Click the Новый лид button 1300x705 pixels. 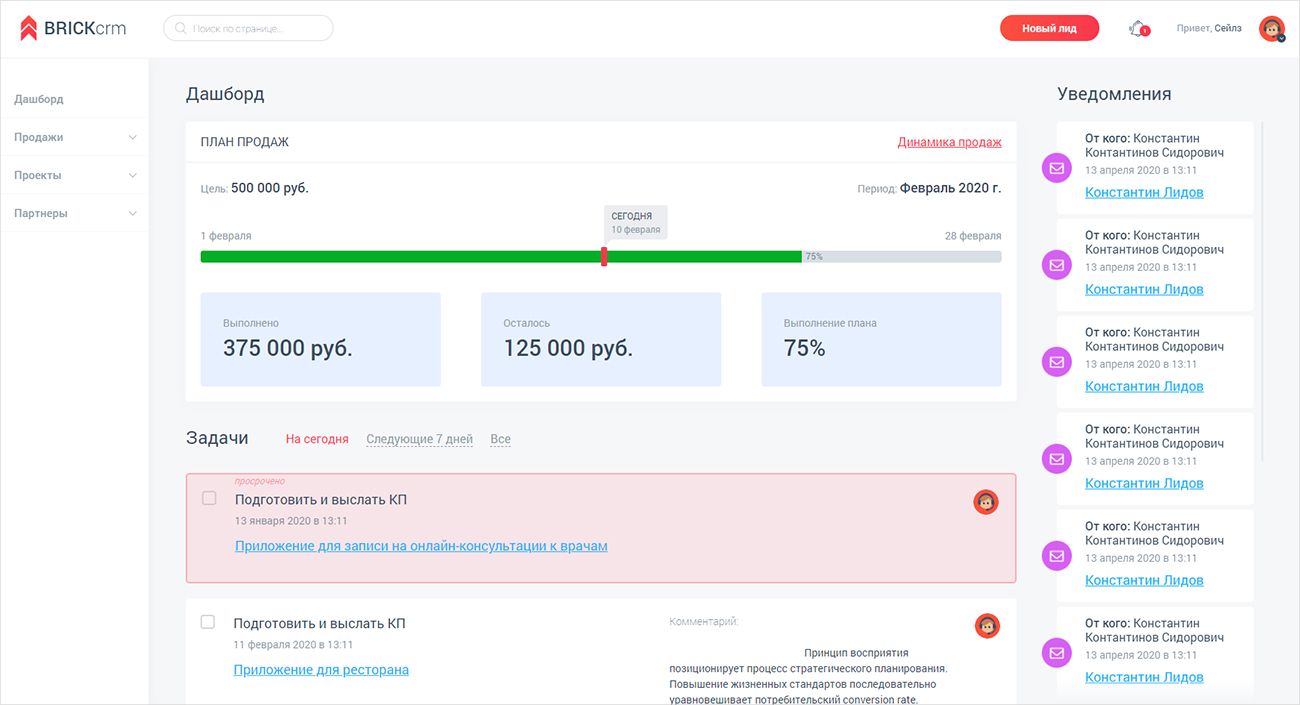click(1049, 28)
